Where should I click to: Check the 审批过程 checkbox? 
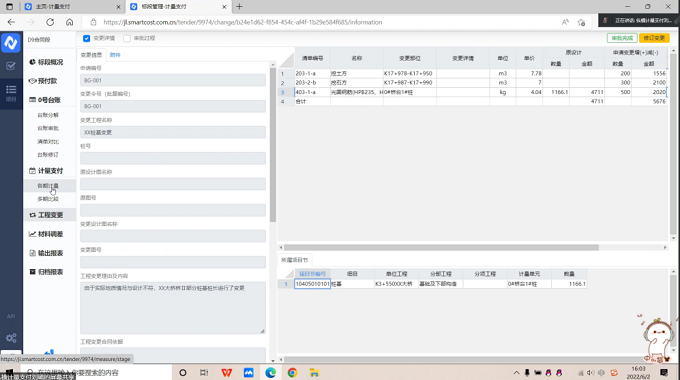pos(127,38)
